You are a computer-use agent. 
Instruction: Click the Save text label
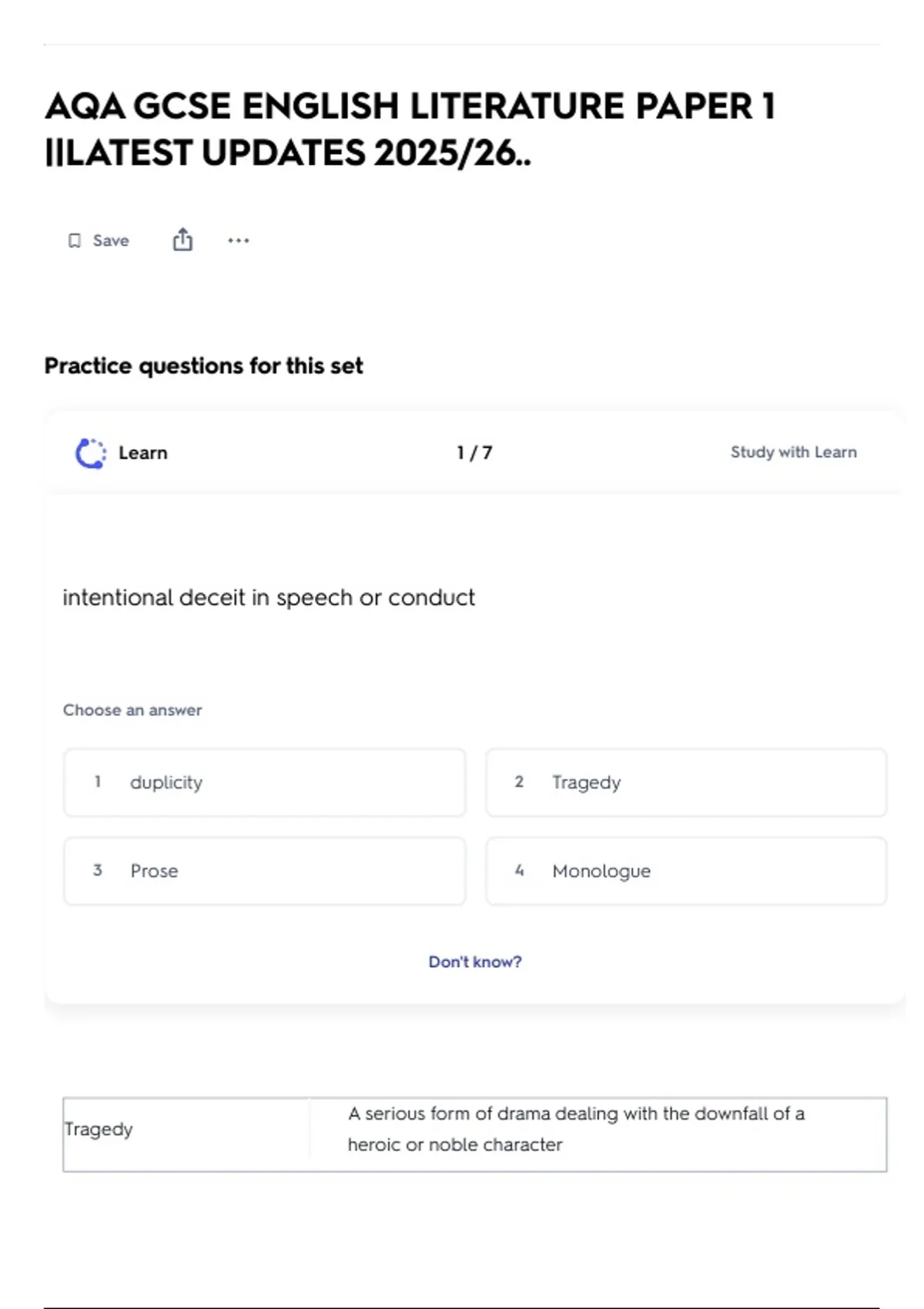tap(111, 241)
